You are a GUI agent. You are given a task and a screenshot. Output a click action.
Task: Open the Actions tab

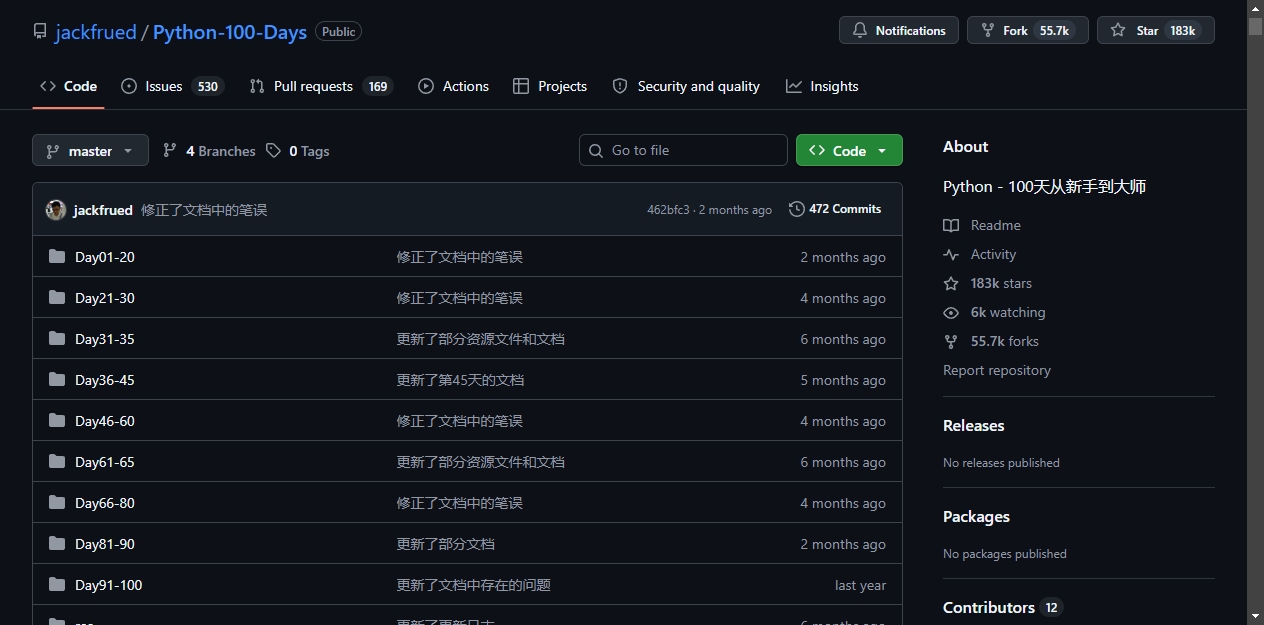click(x=453, y=86)
